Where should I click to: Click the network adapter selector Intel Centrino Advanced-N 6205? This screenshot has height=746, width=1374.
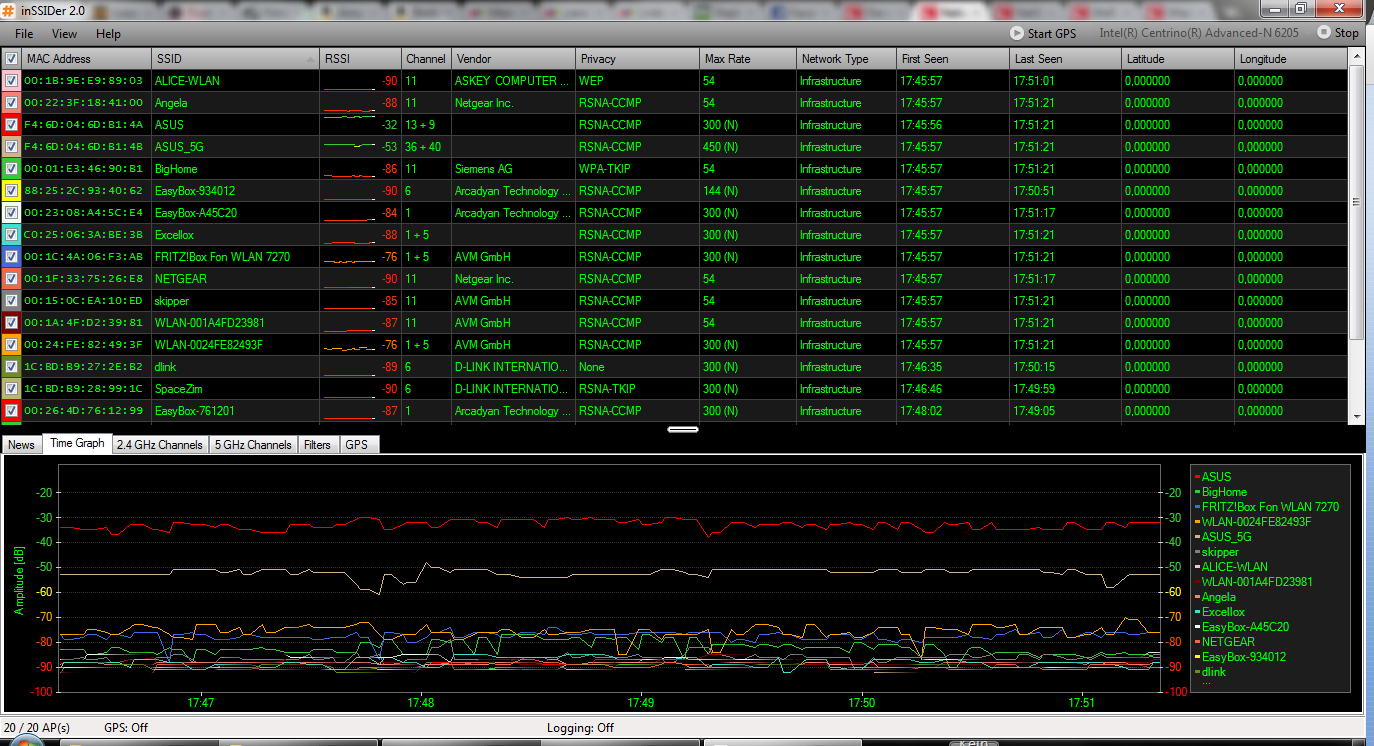1199,33
